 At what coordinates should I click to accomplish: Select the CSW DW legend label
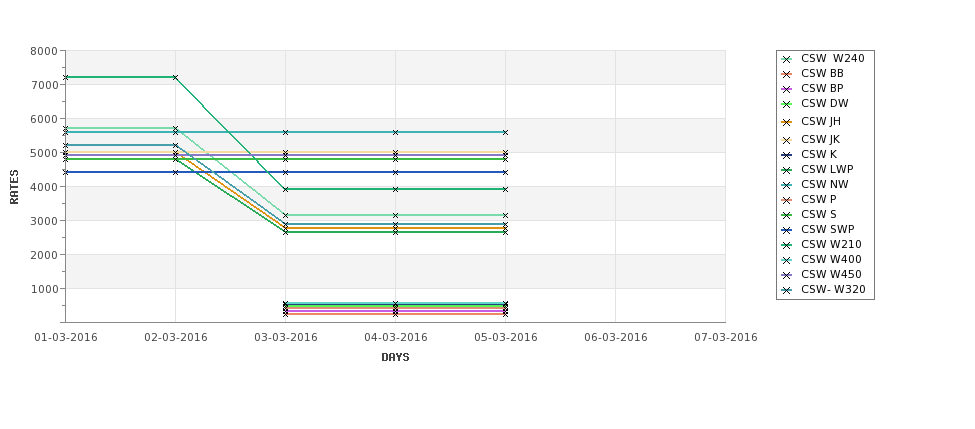[825, 103]
